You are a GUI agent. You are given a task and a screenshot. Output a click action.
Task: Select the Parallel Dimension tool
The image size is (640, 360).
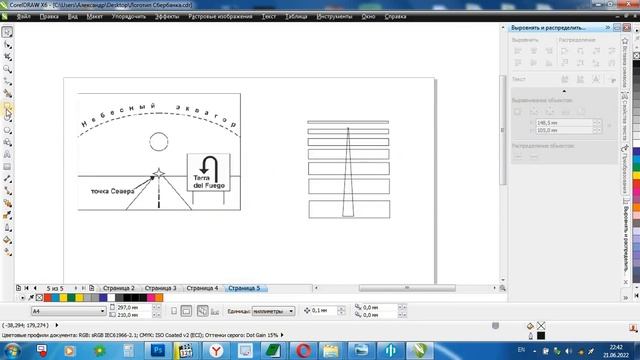pyautogui.click(x=7, y=179)
